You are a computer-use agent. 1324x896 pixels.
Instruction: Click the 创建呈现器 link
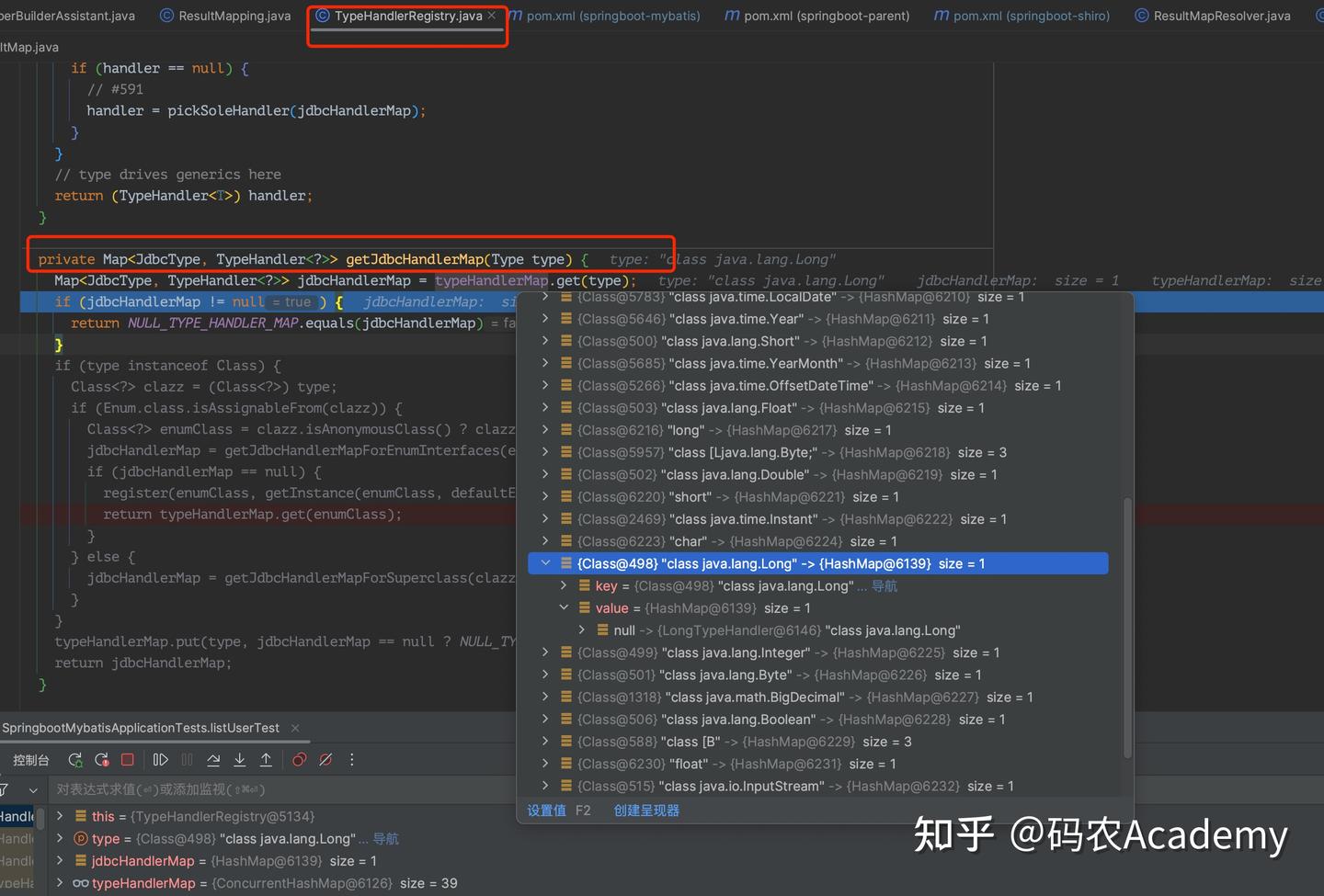tap(646, 811)
